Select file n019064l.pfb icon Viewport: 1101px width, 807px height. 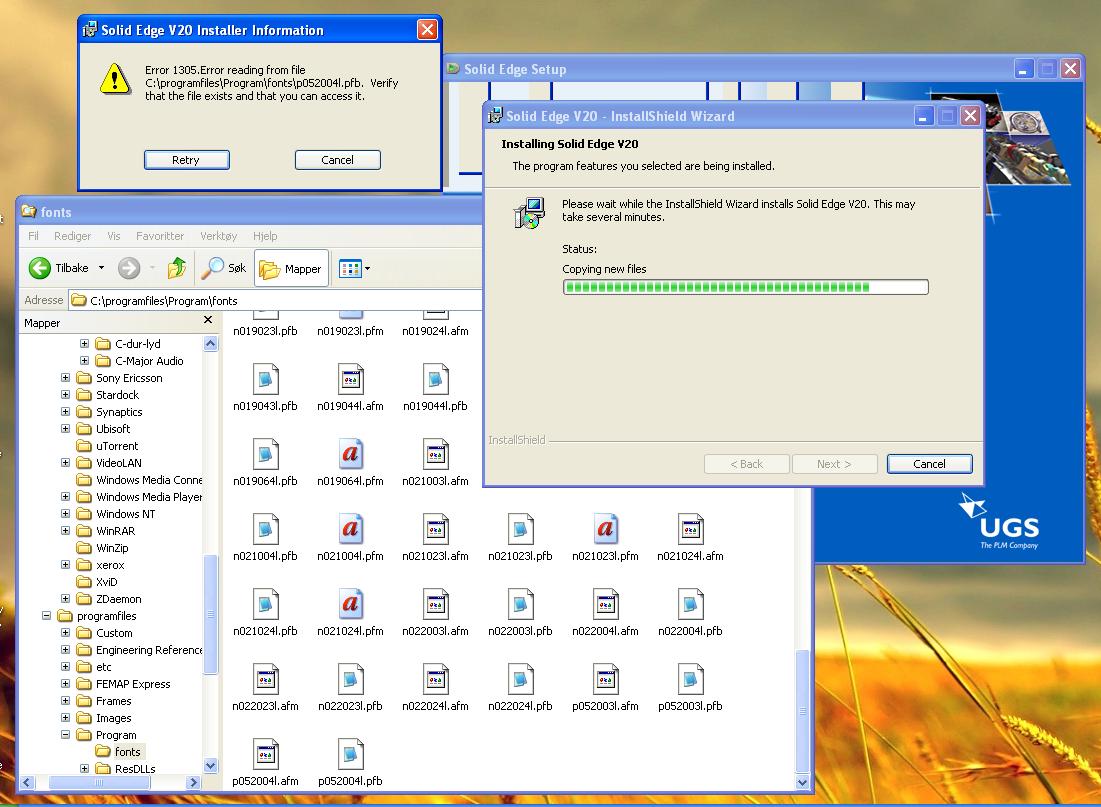coord(265,454)
